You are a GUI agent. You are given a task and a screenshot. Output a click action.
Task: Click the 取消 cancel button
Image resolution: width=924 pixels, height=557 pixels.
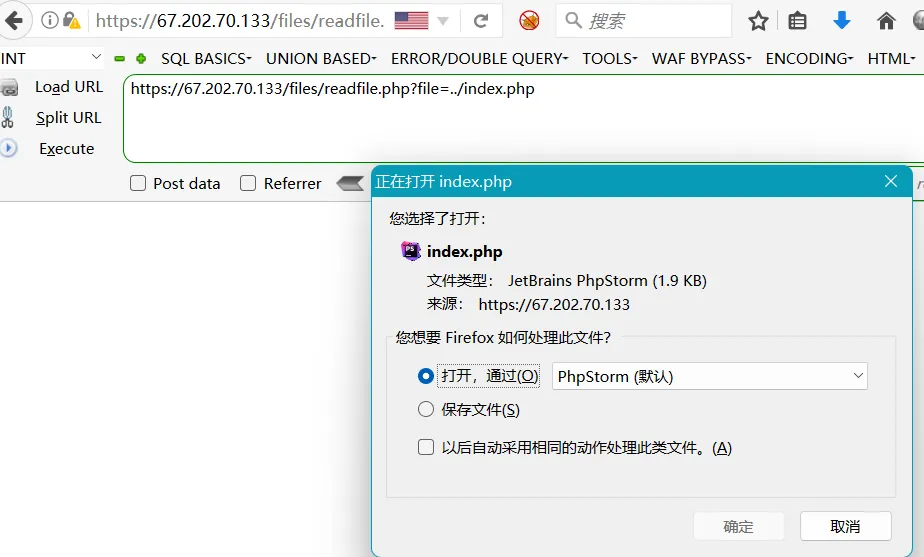point(845,526)
